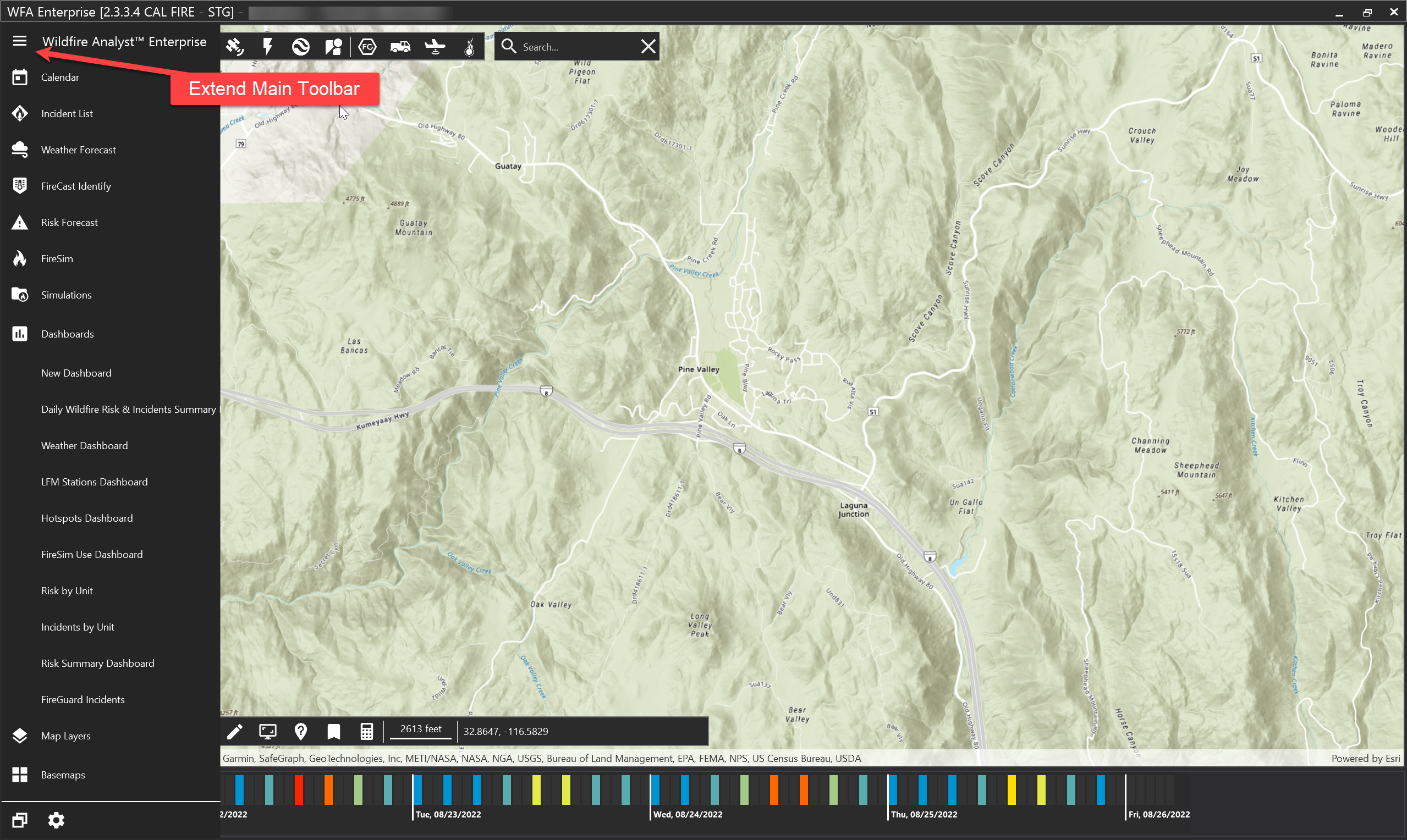Screen dimensions: 1407x840
Task: Expand the Map Layers panel
Action: [65, 736]
